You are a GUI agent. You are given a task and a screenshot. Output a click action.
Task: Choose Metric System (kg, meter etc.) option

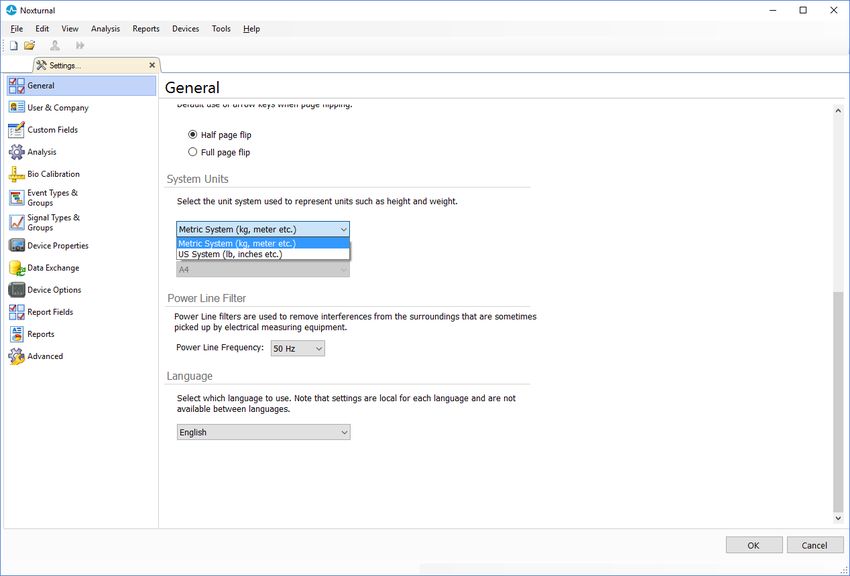click(263, 243)
